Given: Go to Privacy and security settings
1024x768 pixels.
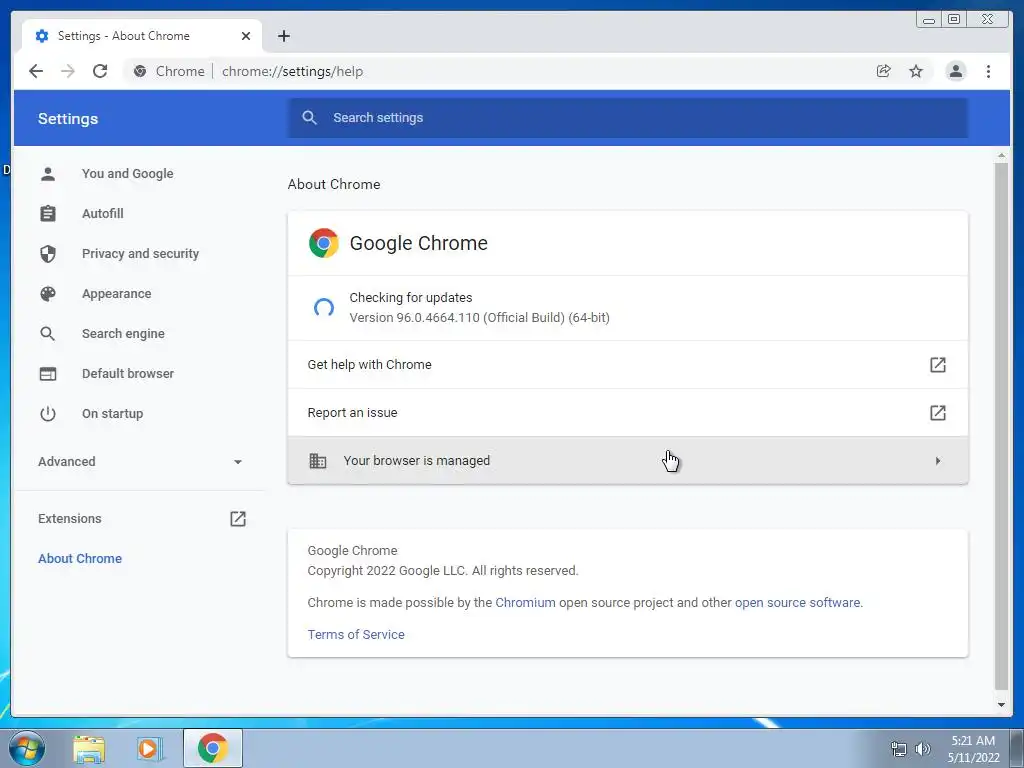Looking at the screenshot, I should tap(140, 253).
